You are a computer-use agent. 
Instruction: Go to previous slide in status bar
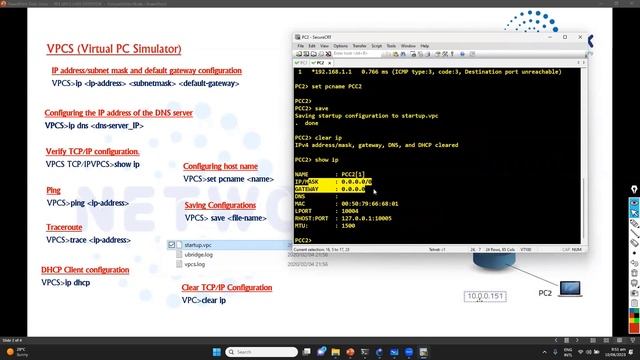[556, 340]
